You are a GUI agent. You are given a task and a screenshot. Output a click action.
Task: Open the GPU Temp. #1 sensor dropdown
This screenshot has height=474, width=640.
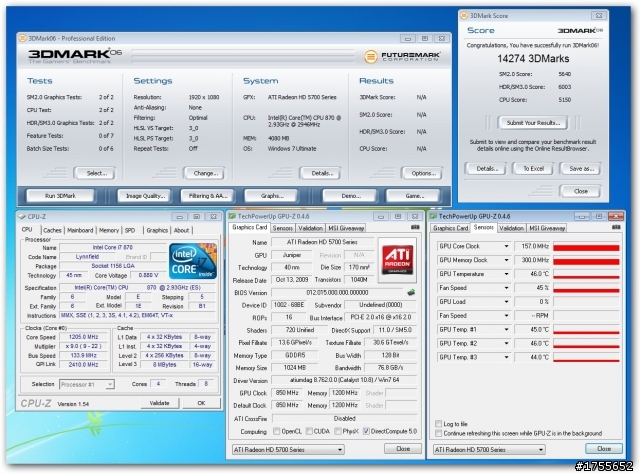[x=506, y=329]
